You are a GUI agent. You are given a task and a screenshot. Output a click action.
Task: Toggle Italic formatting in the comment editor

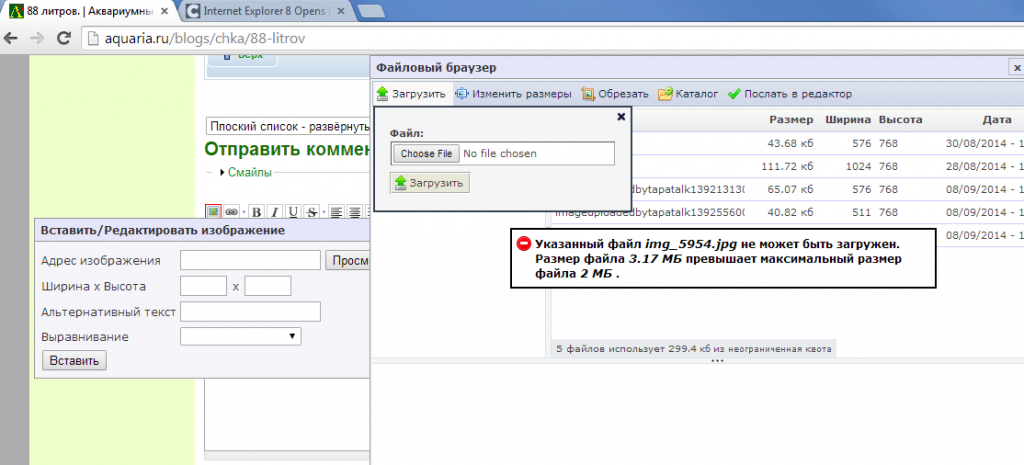275,212
